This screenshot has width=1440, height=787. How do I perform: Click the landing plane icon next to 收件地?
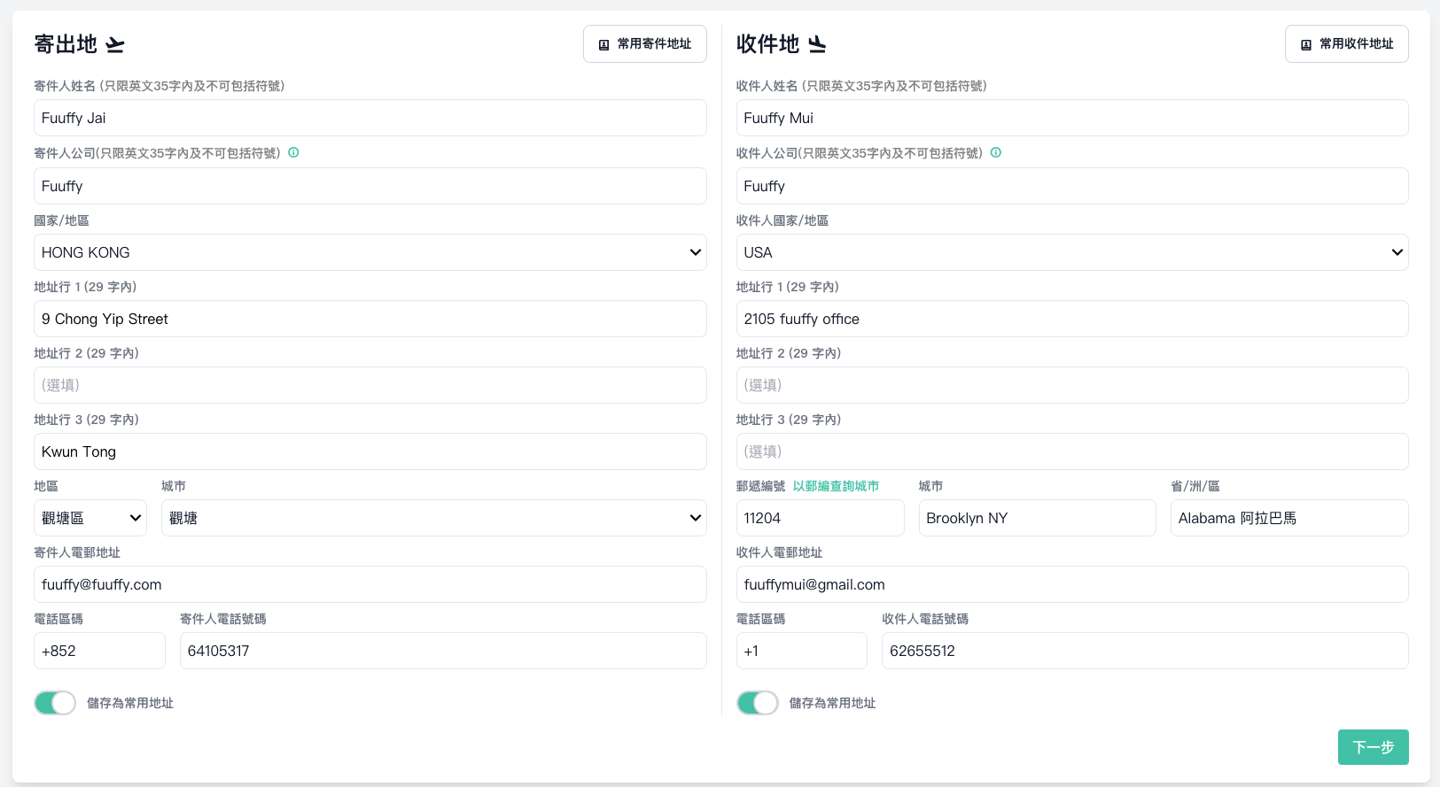click(x=818, y=45)
